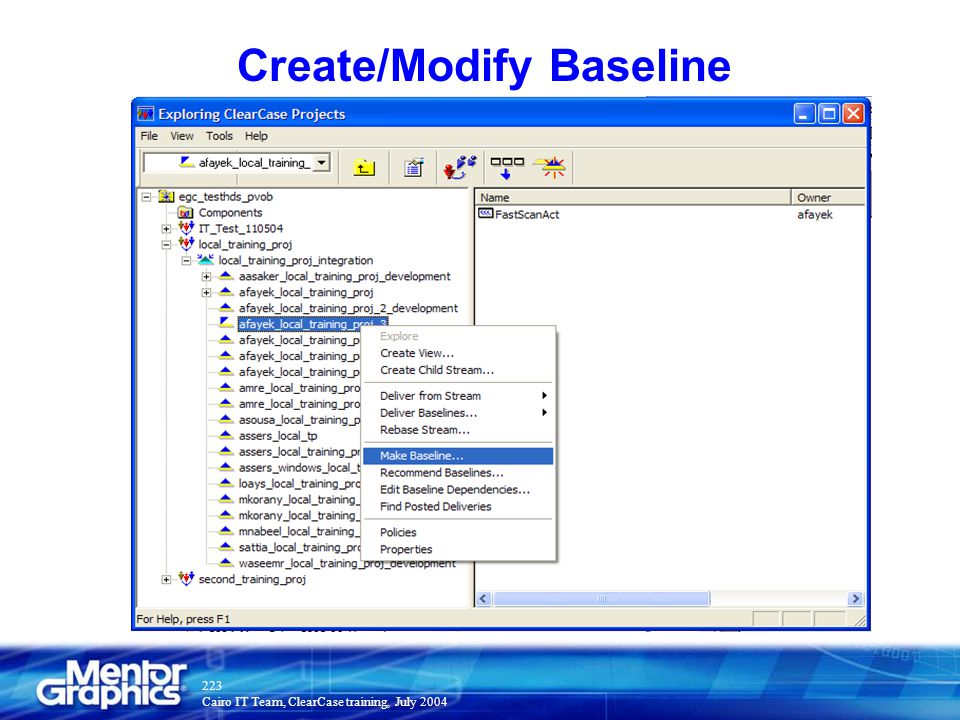Minimize the Exploring ClearCase Projects window
Screen dimensions: 960x720
(x=804, y=114)
